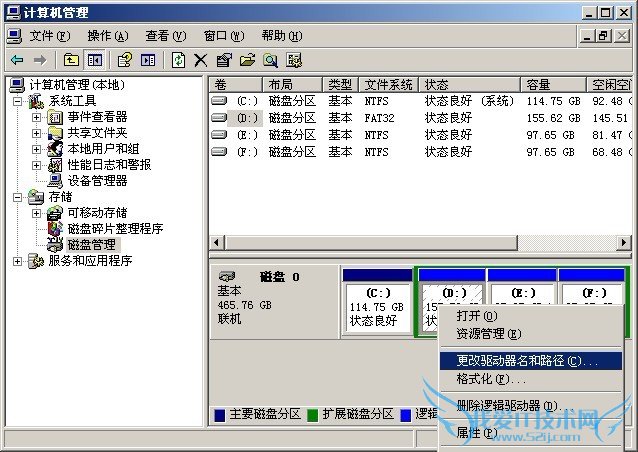Select 磁盘碎片整理程序 in the tree
Image resolution: width=638 pixels, height=452 pixels.
pyautogui.click(x=114, y=229)
